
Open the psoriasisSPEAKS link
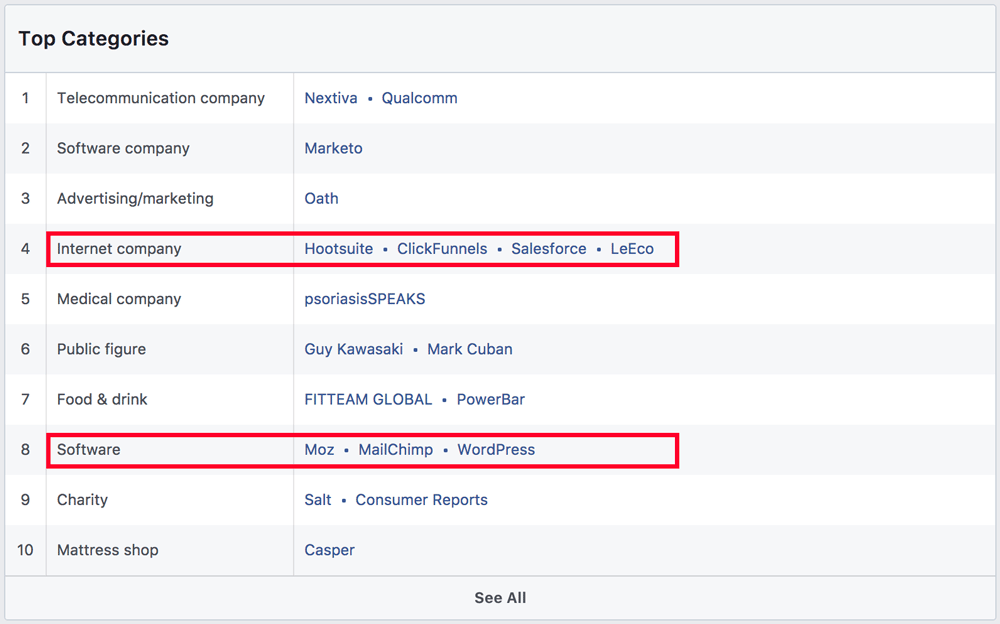click(x=364, y=299)
